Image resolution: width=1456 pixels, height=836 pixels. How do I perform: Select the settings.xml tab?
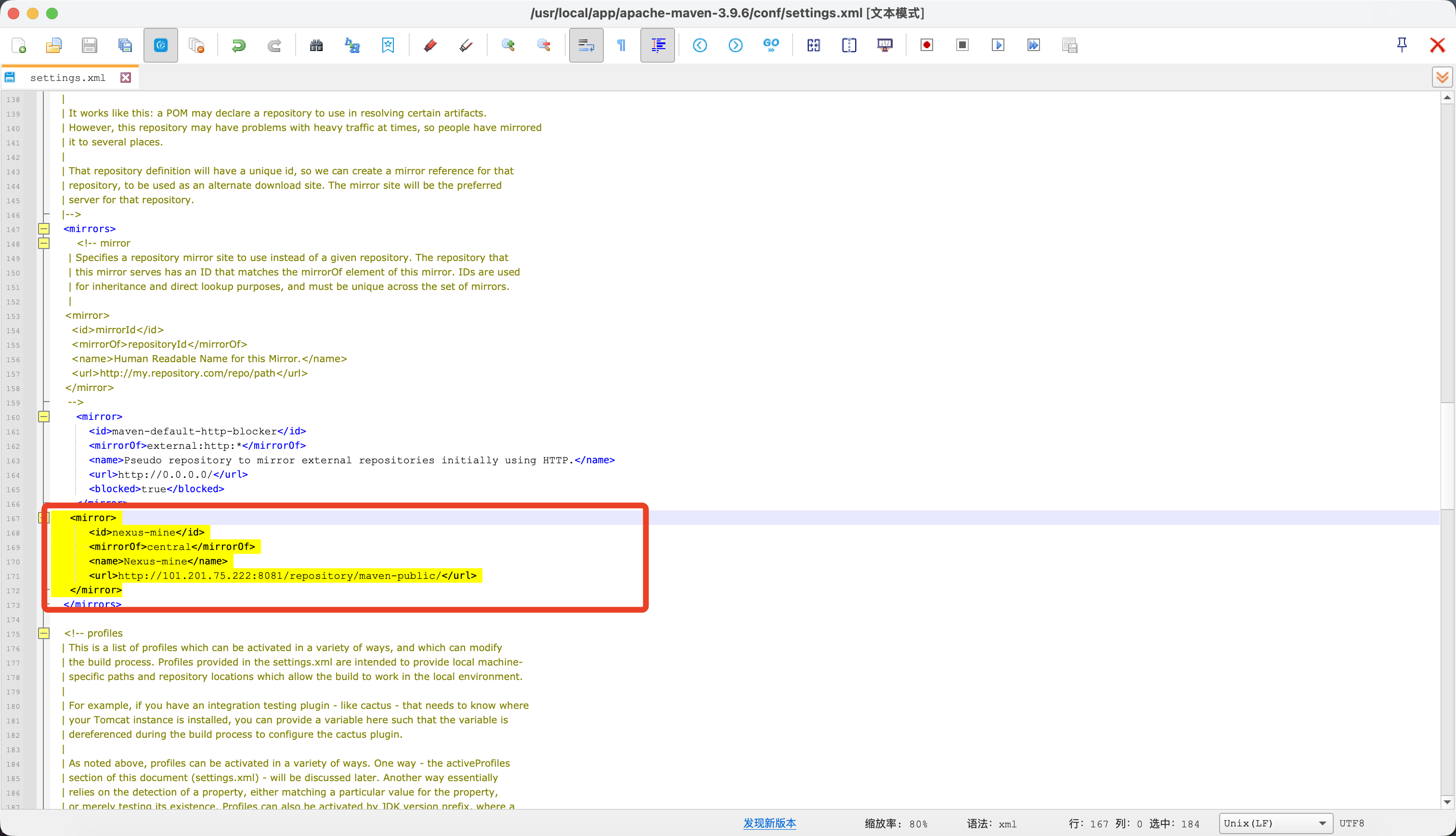point(68,78)
